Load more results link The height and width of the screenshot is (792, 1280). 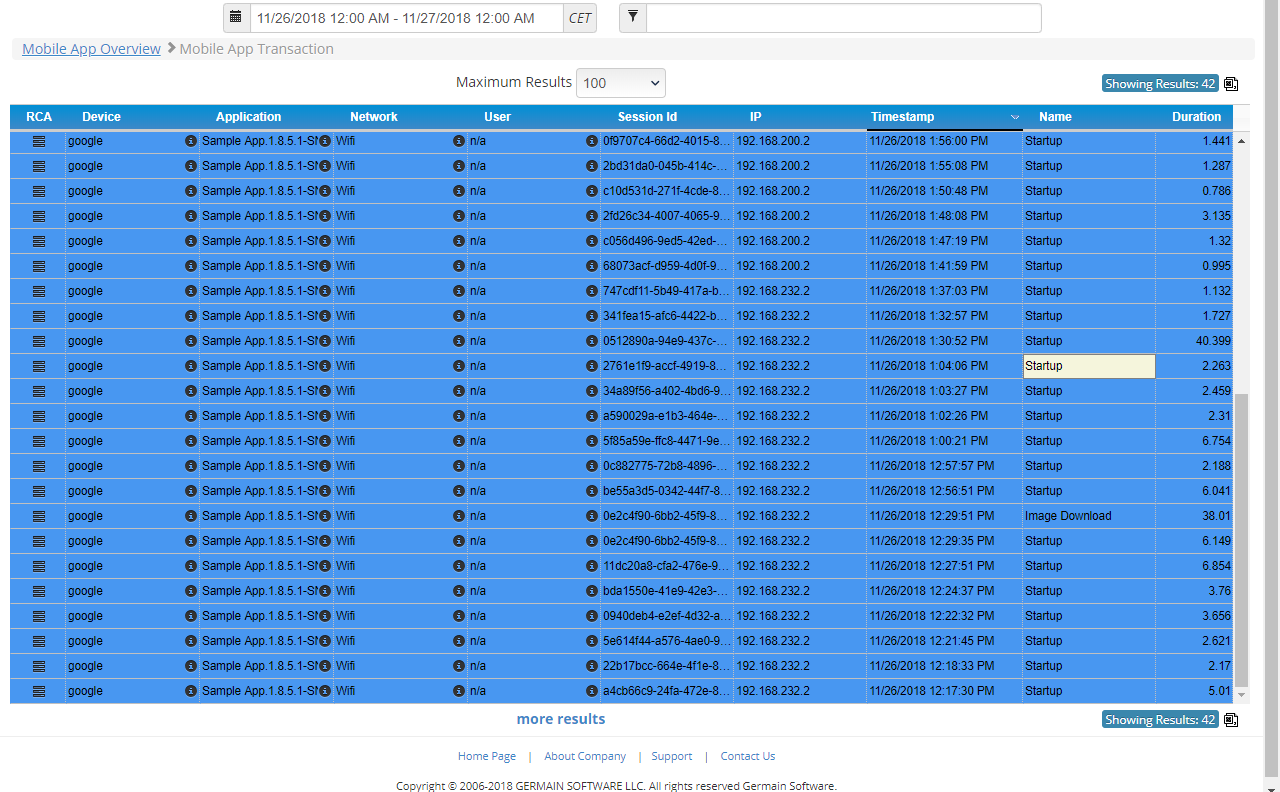pyautogui.click(x=560, y=719)
